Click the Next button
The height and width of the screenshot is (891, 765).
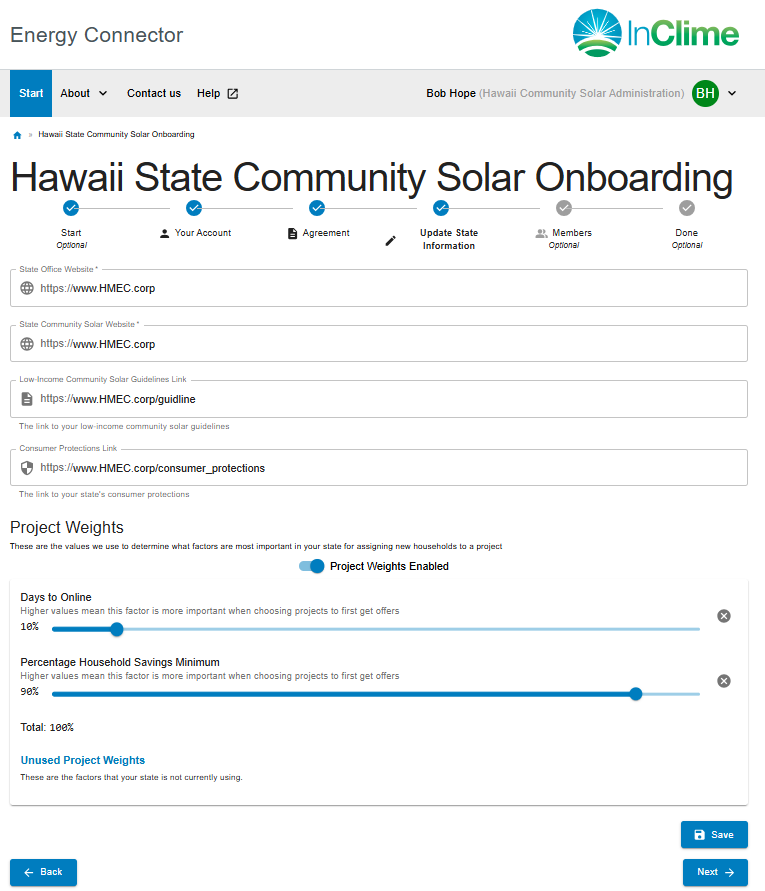pos(715,872)
